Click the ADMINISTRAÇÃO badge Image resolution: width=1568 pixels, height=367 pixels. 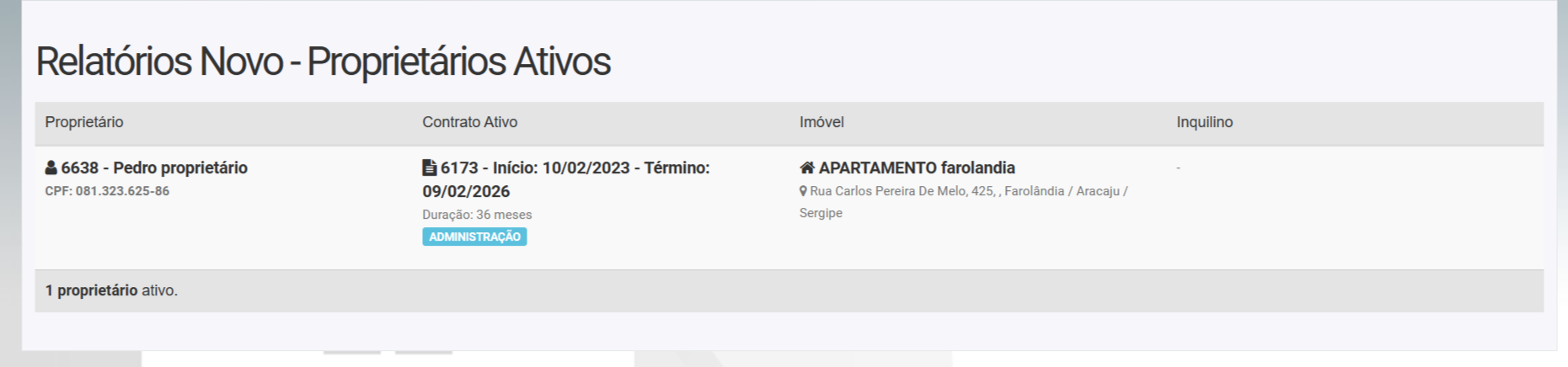coord(474,237)
